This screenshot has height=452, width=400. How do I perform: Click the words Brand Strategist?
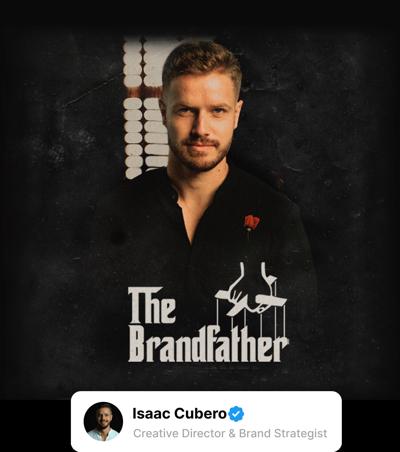[x=283, y=433]
